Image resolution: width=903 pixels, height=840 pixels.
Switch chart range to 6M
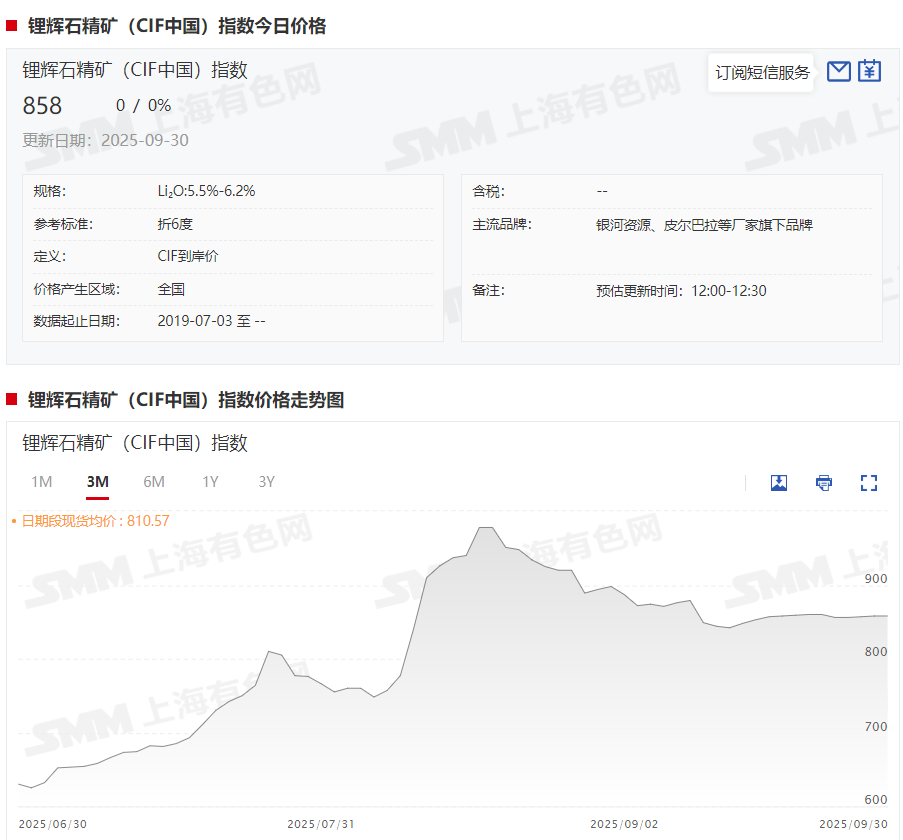point(154,482)
